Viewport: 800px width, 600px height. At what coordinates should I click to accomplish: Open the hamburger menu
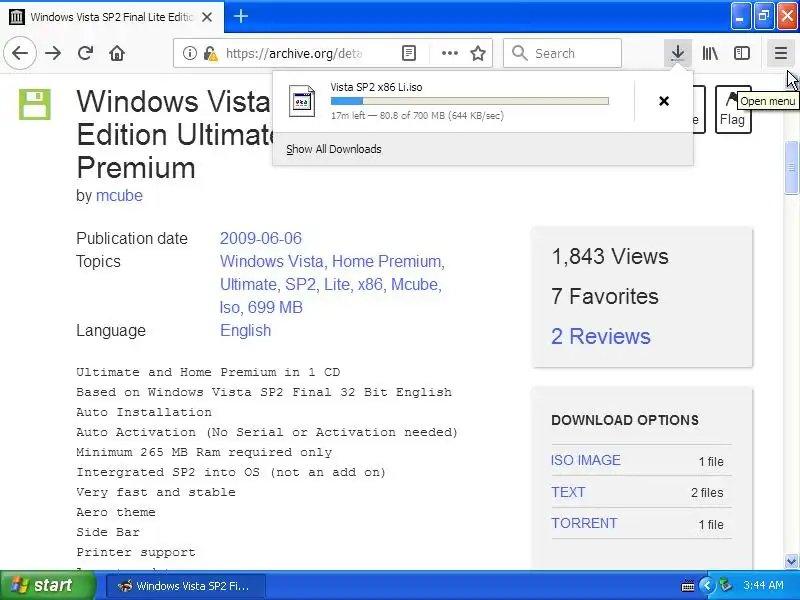tap(781, 53)
